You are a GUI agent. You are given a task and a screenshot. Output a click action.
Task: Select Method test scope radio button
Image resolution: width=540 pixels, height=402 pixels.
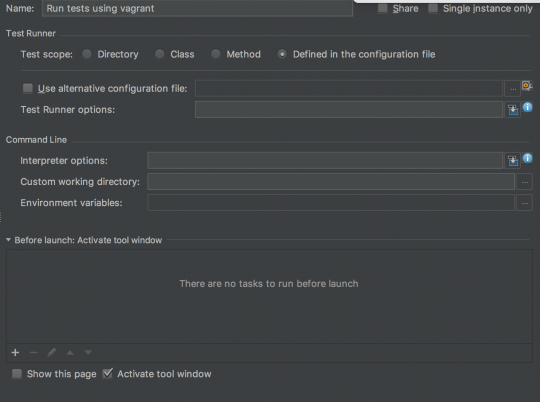coord(216,54)
